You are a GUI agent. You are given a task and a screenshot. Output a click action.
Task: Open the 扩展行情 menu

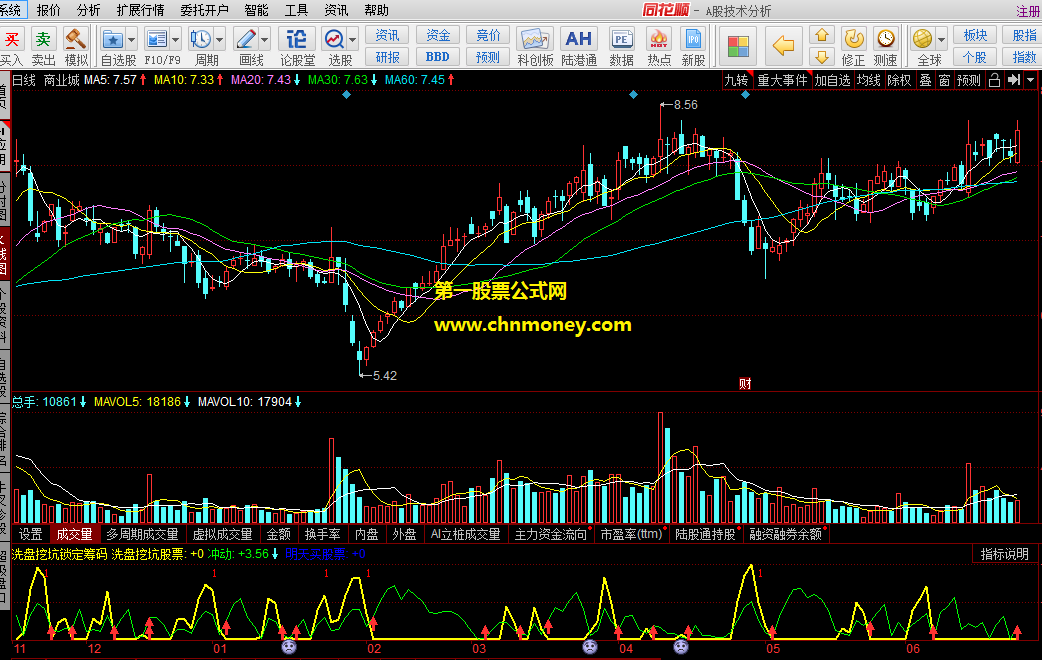pyautogui.click(x=140, y=10)
